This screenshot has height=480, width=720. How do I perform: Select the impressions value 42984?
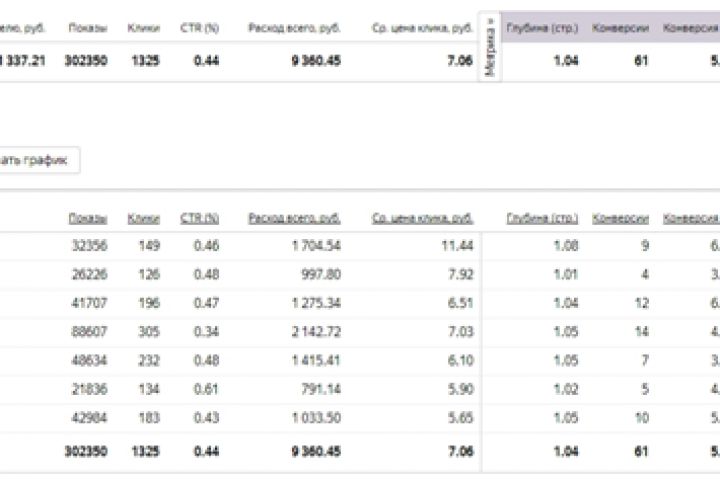tap(90, 418)
